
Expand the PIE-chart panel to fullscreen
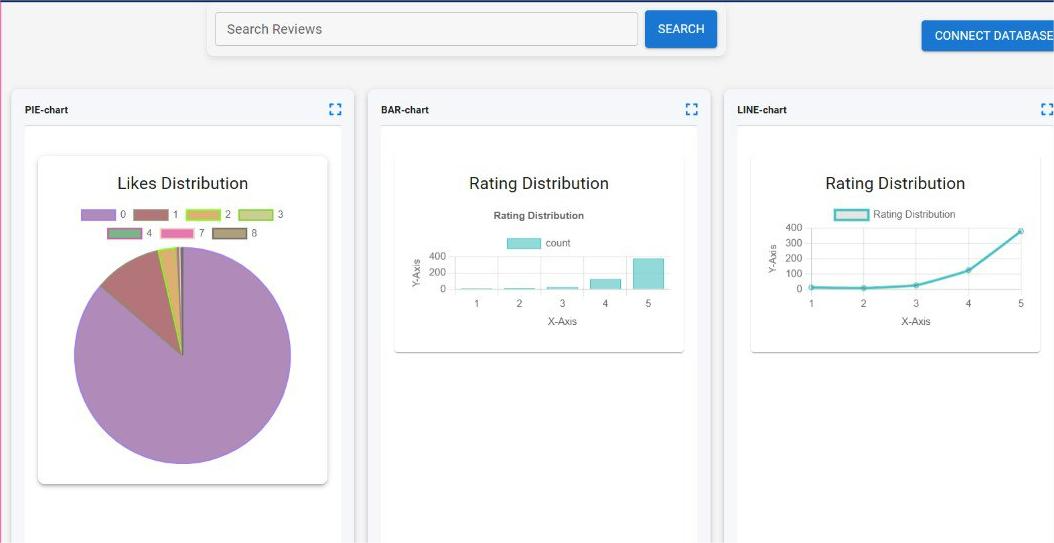click(x=335, y=110)
